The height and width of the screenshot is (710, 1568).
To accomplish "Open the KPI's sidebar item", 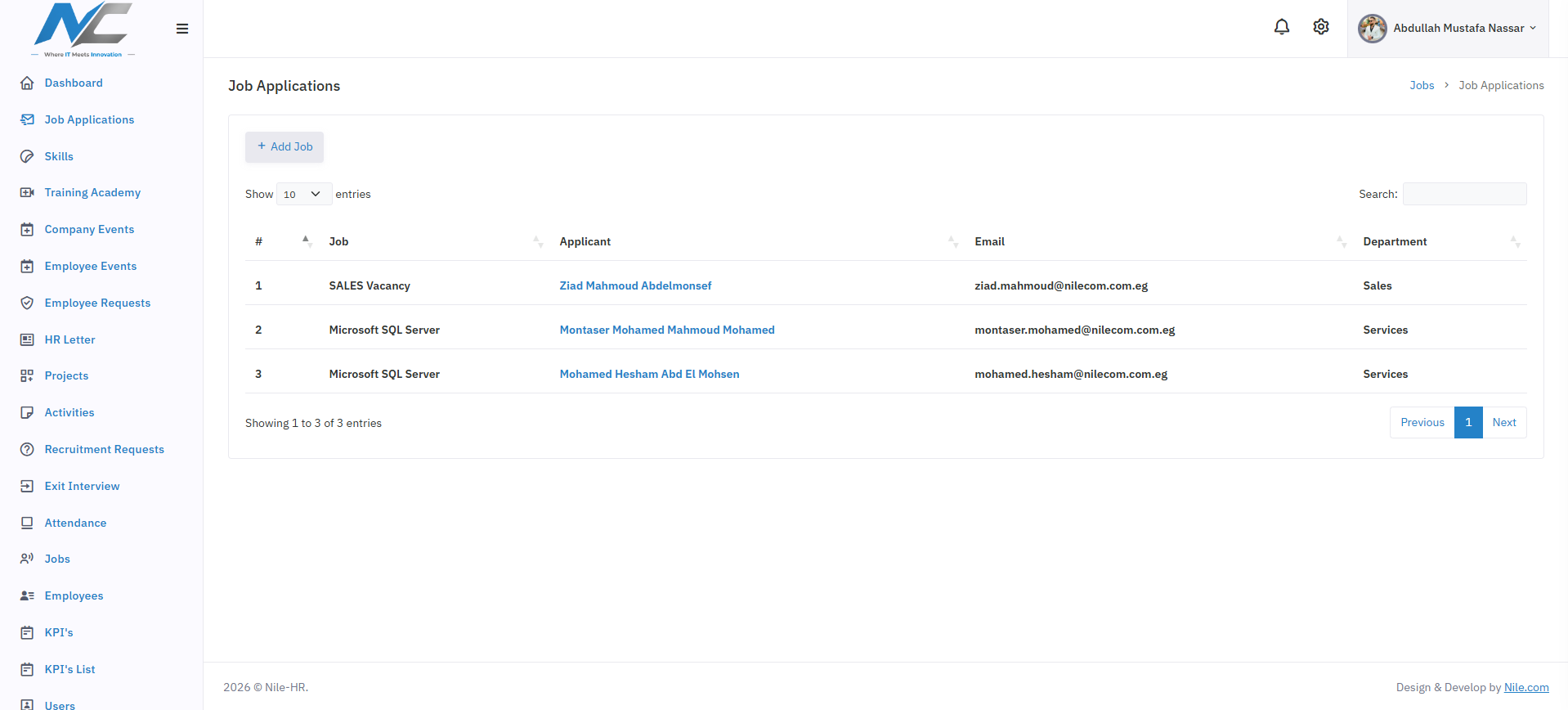I will (59, 632).
